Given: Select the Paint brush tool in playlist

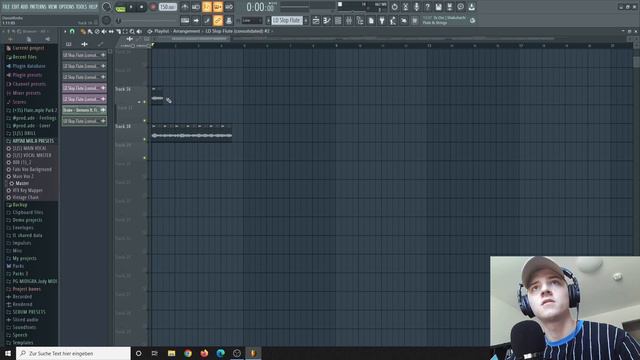Looking at the screenshot, I should (90, 31).
